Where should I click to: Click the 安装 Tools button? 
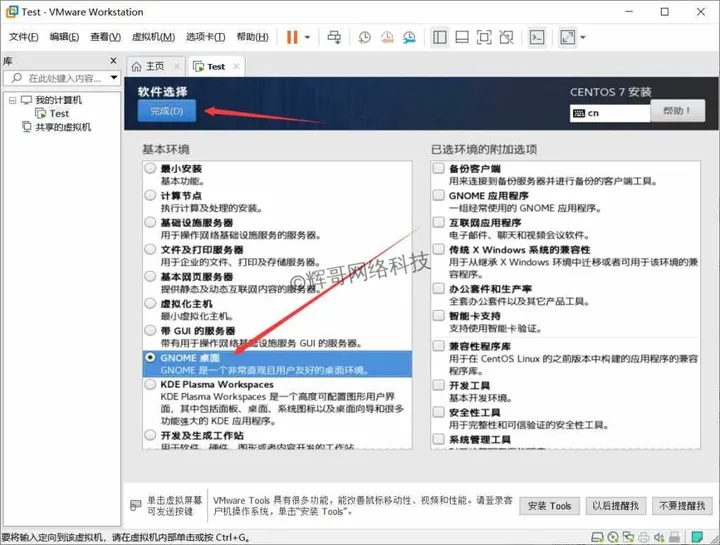[549, 506]
